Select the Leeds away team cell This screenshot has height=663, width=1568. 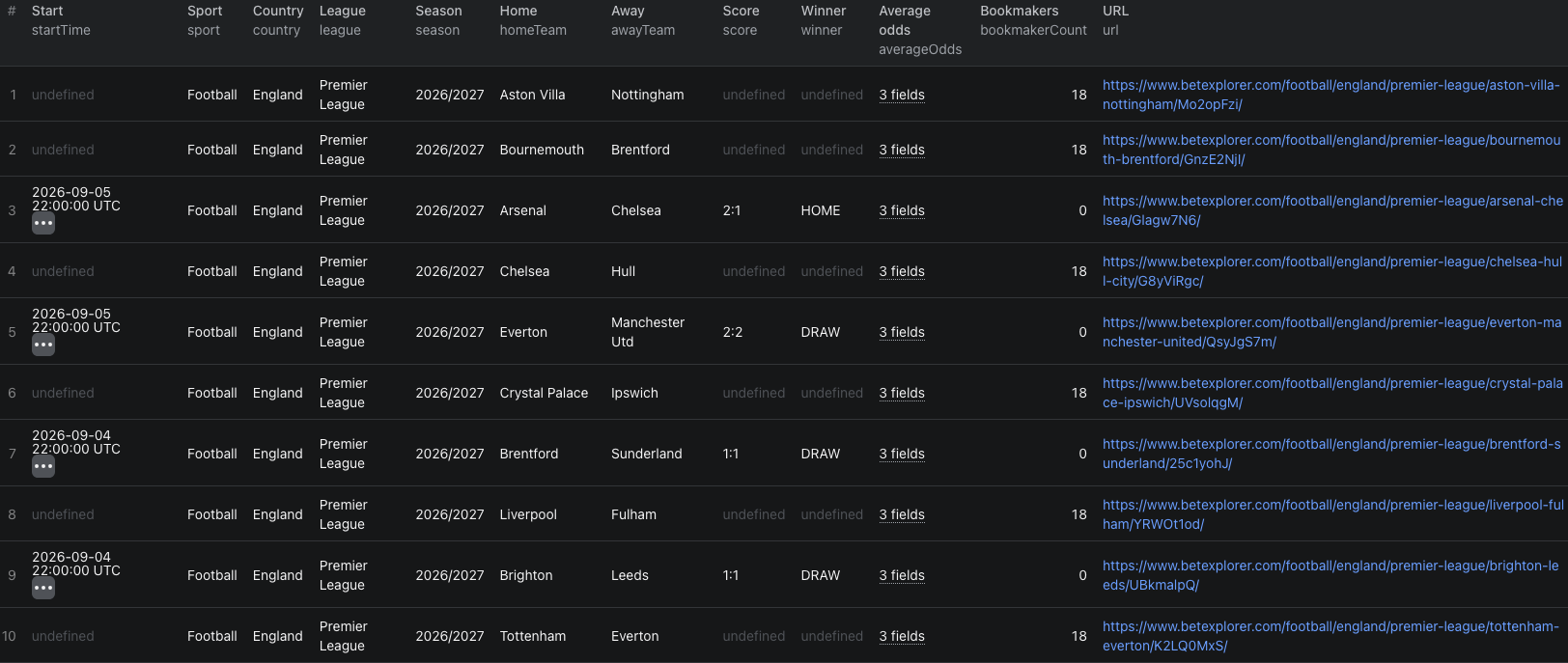[630, 575]
